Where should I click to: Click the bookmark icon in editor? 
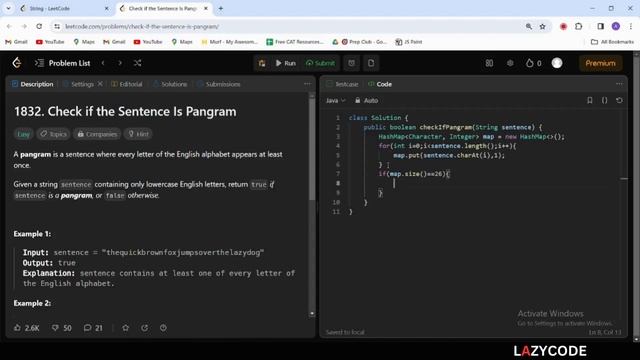pos(589,100)
